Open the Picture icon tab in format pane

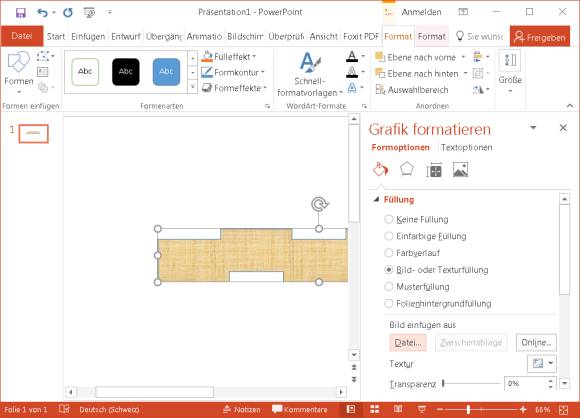460,170
